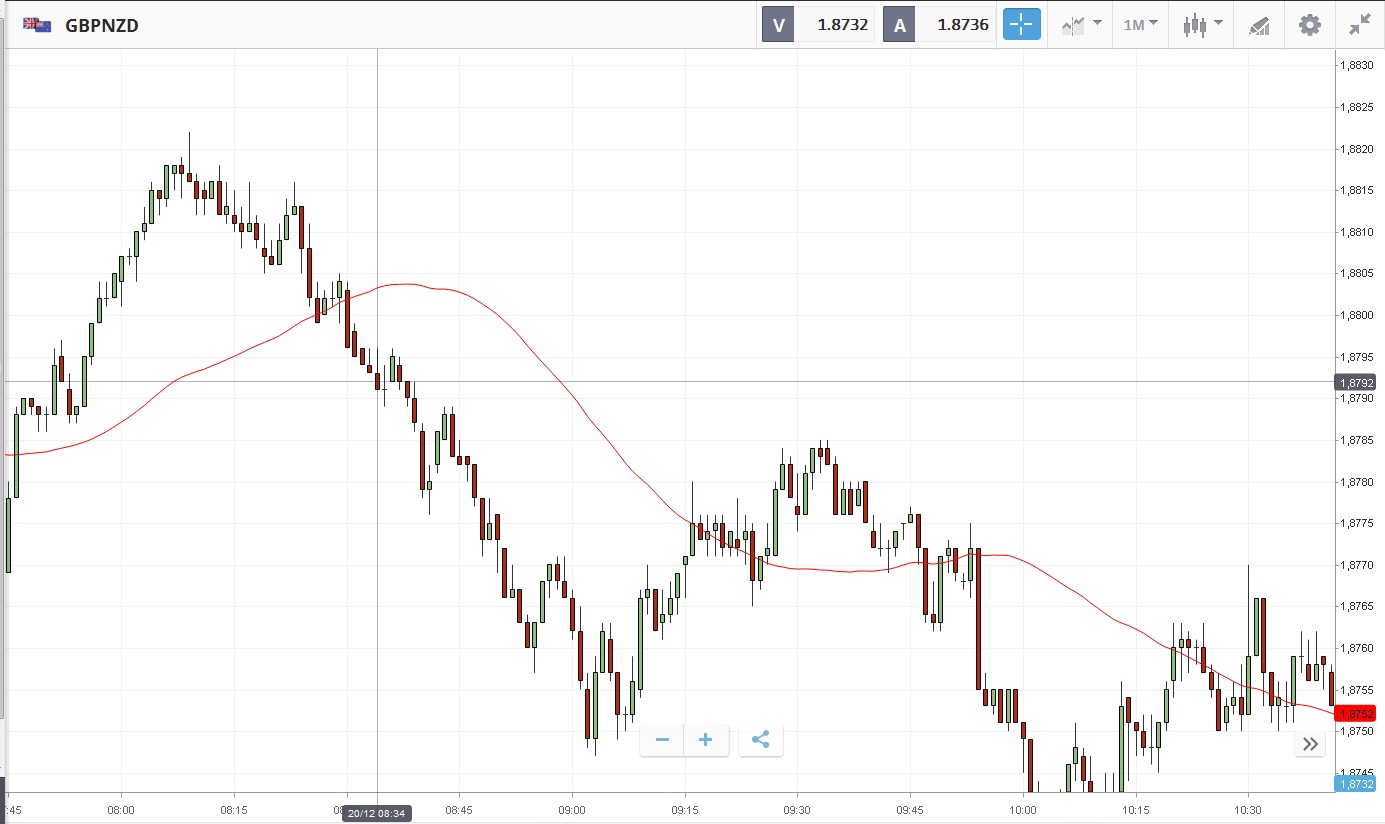The width and height of the screenshot is (1385, 824).
Task: Click the GBPNZD flag icon
Action: point(38,25)
